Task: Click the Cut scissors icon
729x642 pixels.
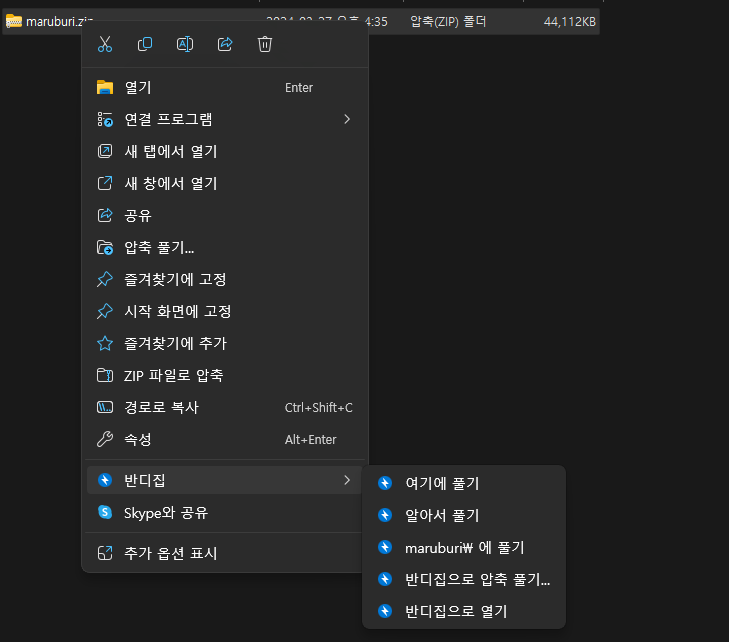Action: 105,44
